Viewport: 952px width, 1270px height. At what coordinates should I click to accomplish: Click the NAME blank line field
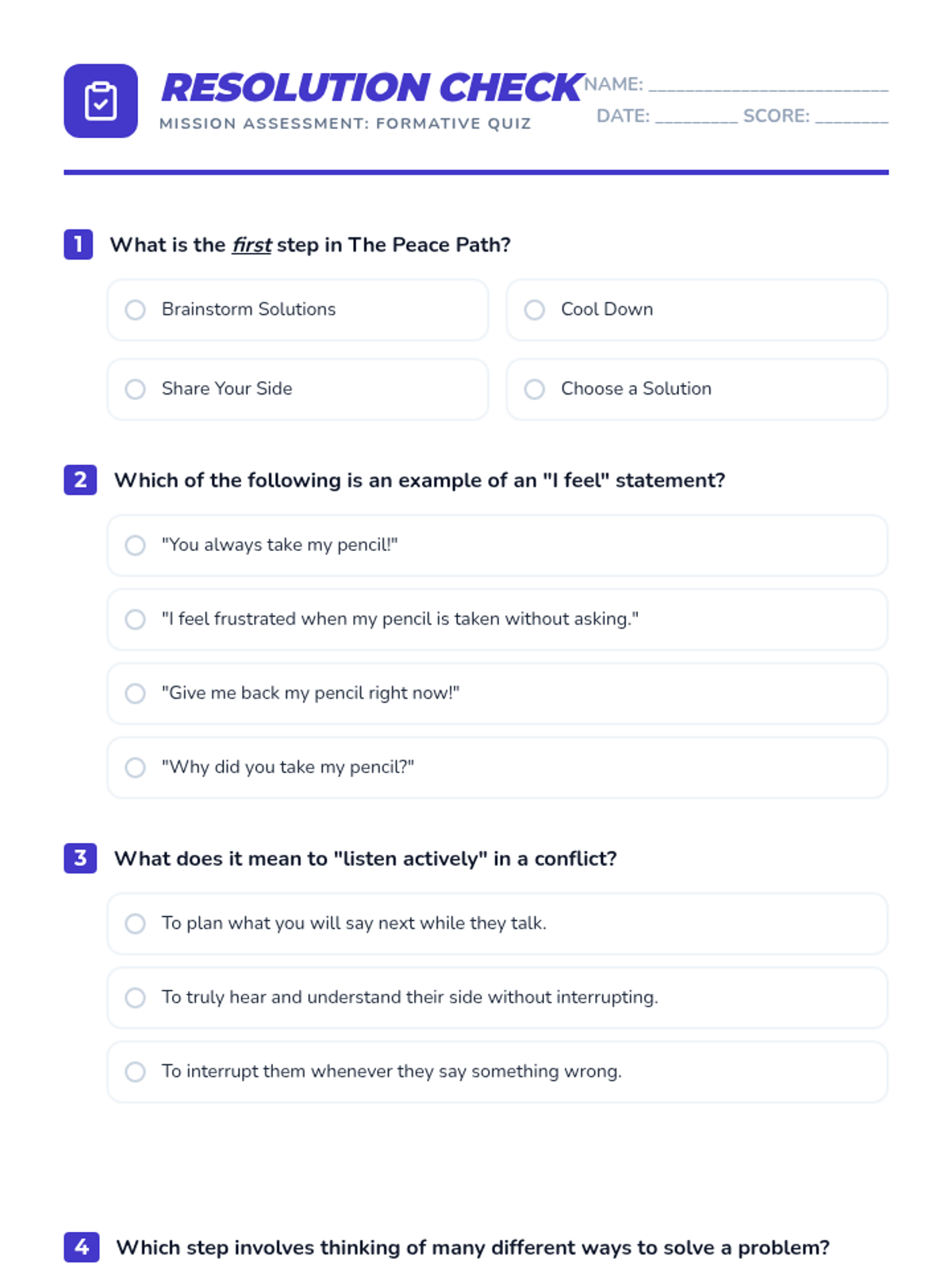pyautogui.click(x=769, y=85)
